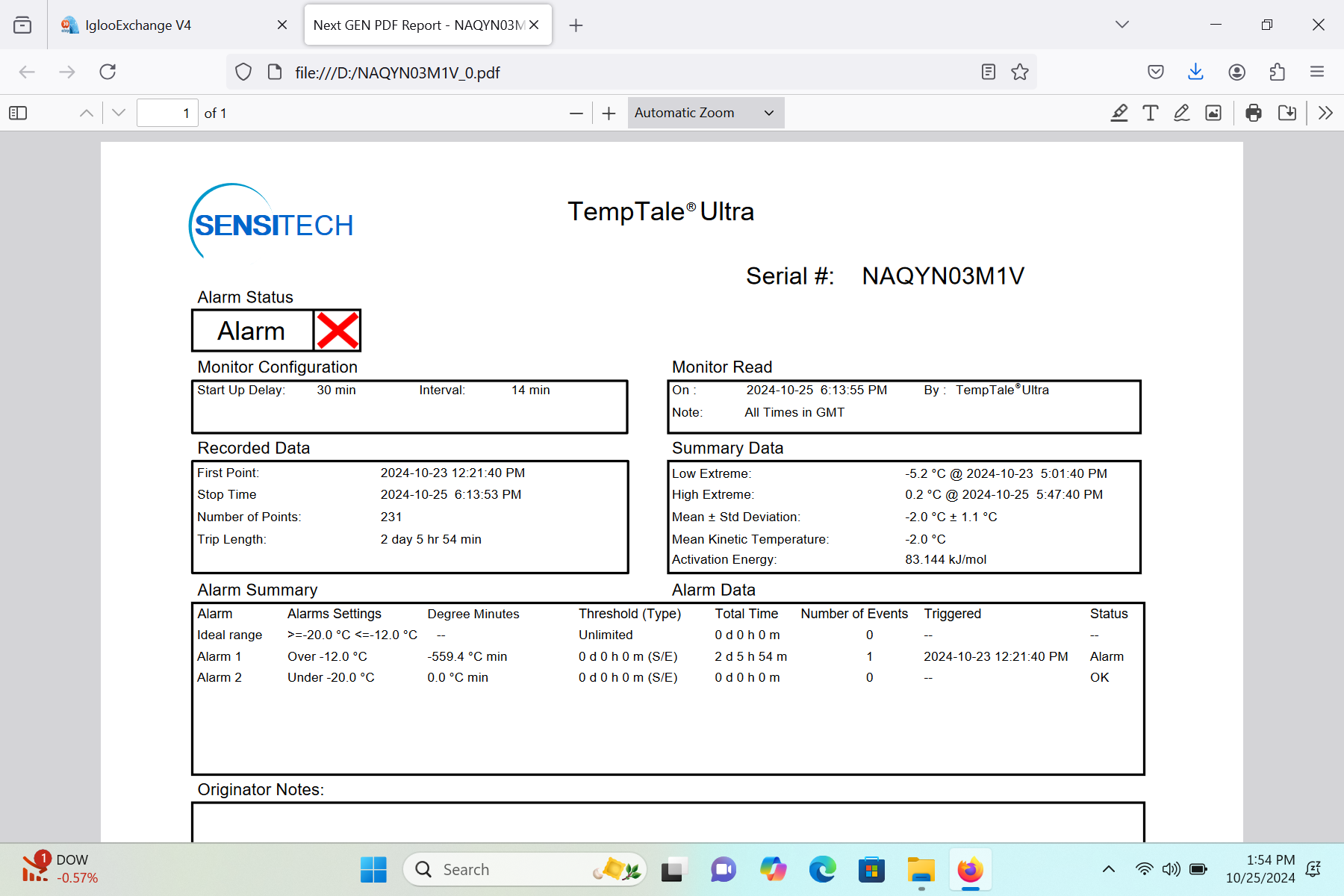
Task: Open Task View from taskbar
Action: [672, 869]
